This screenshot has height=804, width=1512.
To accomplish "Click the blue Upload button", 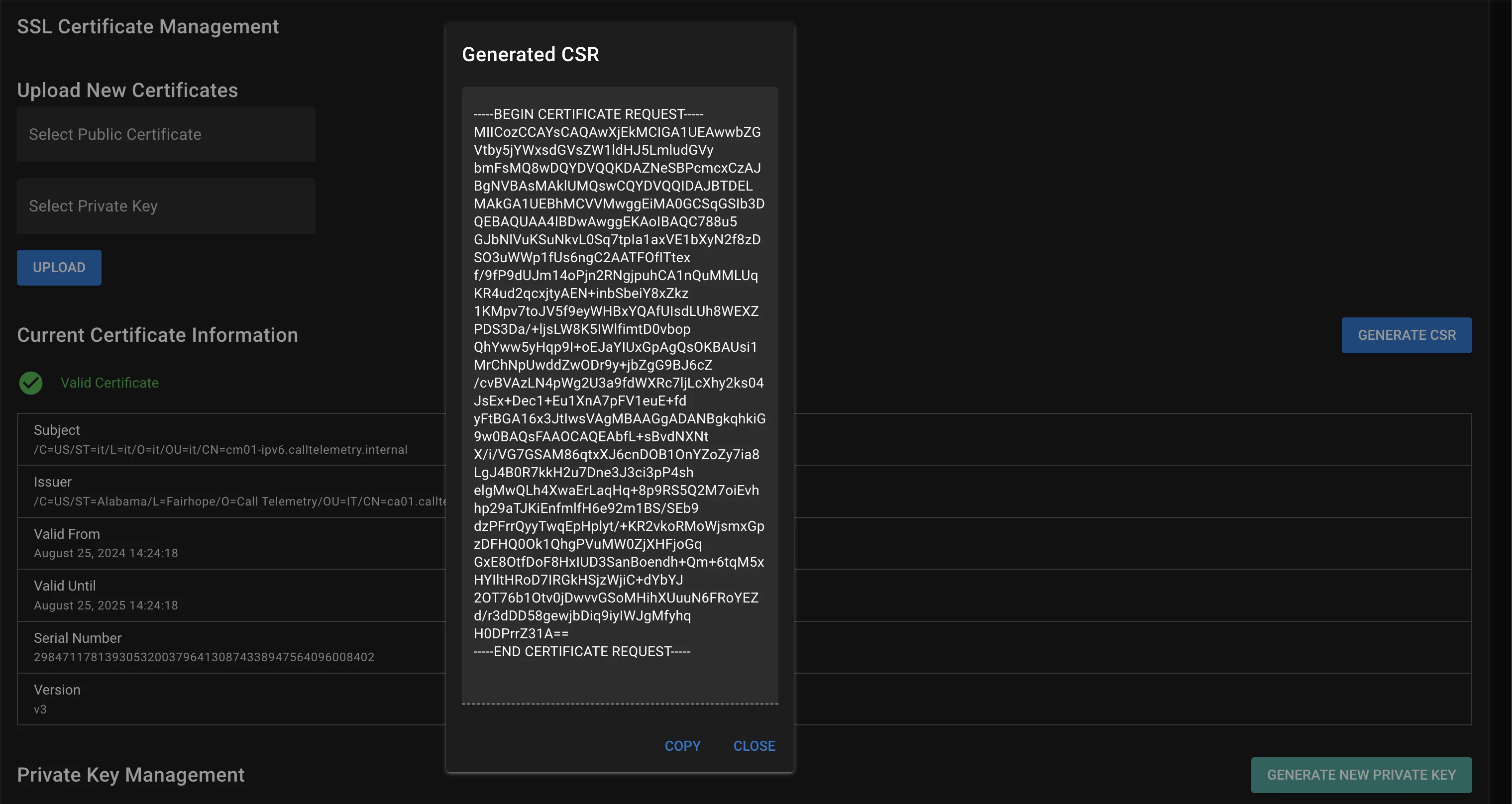I will click(x=59, y=268).
